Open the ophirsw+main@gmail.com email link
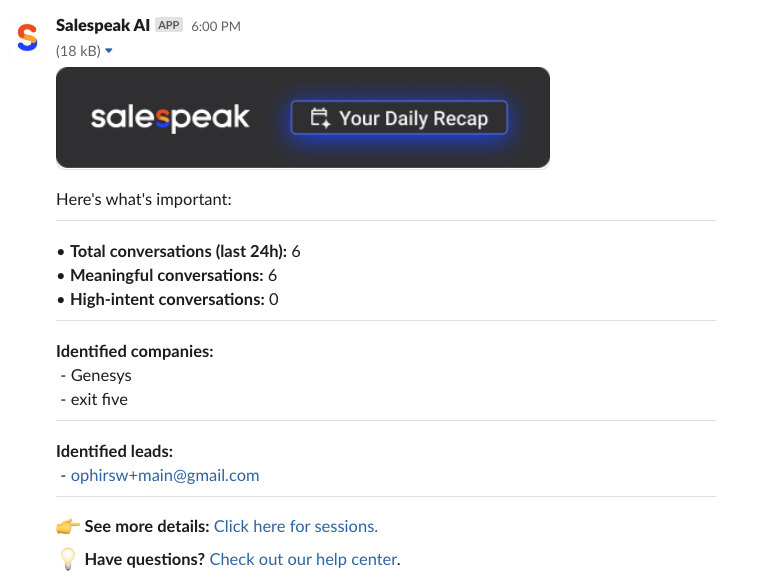The height and width of the screenshot is (583, 761). pos(165,475)
